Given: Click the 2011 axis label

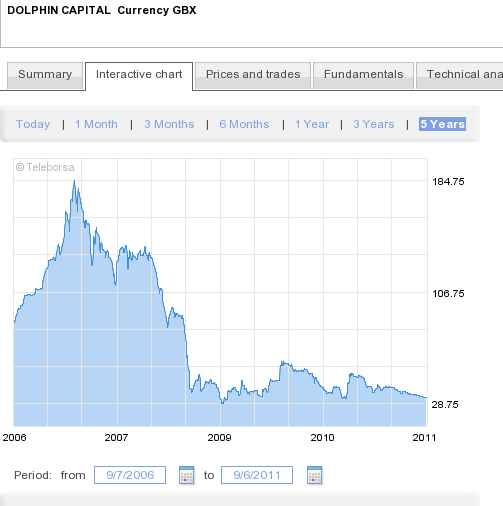Looking at the screenshot, I should pyautogui.click(x=424, y=438).
